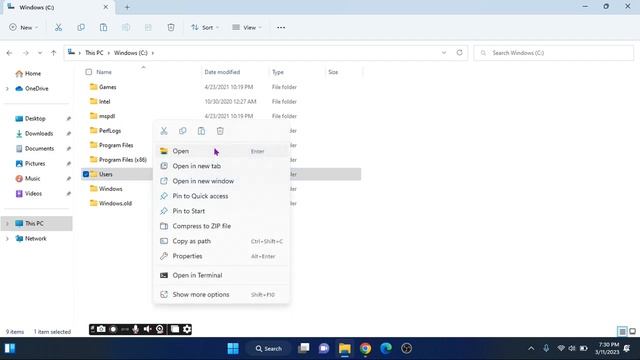Add a new Explorer tab
This screenshot has height=360, width=640.
(x=127, y=7)
